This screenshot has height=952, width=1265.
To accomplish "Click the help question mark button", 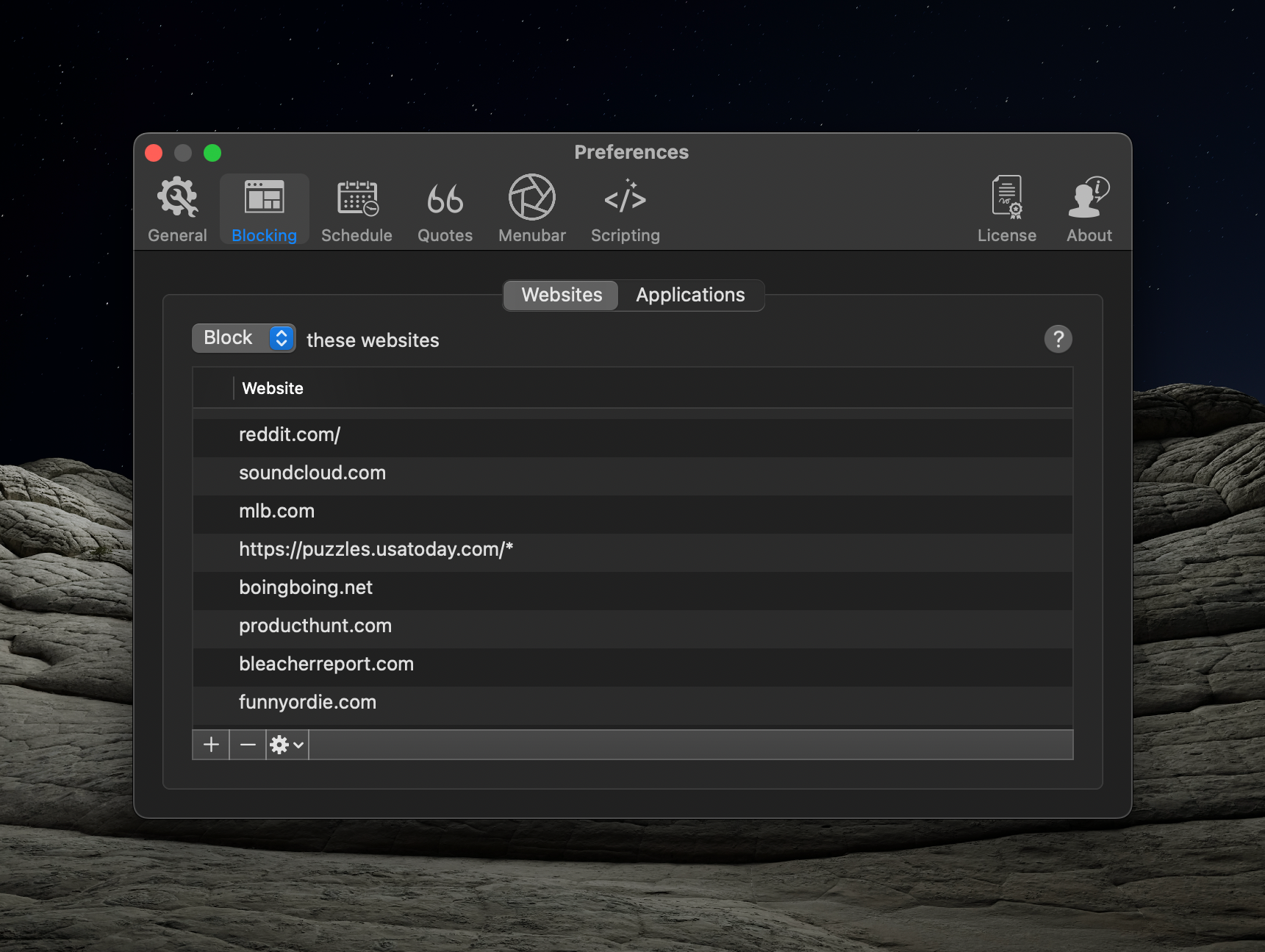I will click(1058, 339).
